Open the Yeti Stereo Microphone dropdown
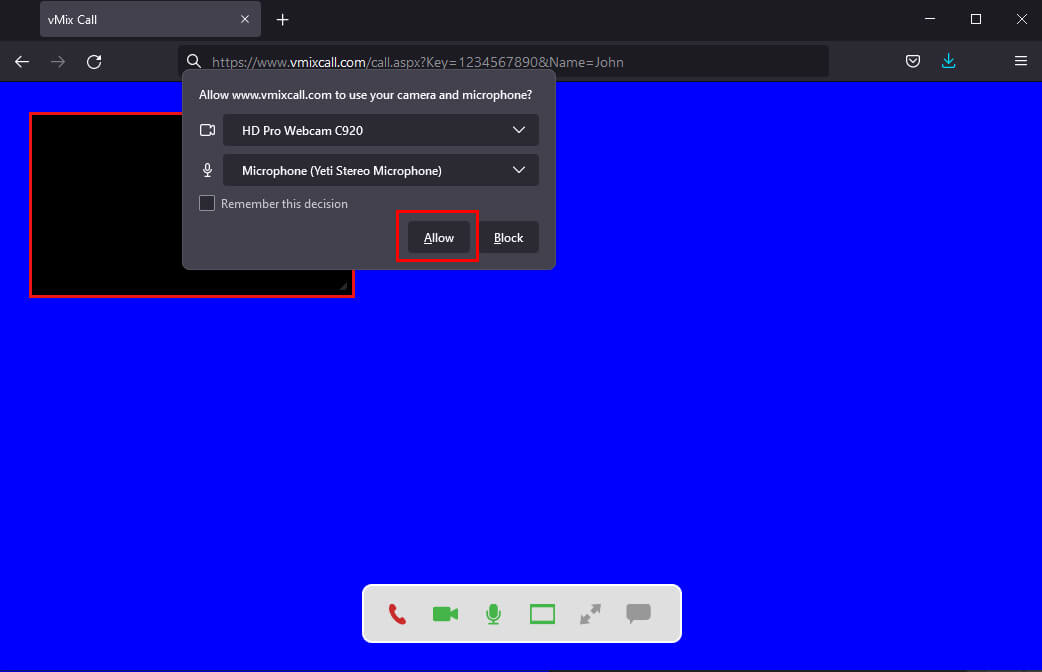 pyautogui.click(x=380, y=170)
